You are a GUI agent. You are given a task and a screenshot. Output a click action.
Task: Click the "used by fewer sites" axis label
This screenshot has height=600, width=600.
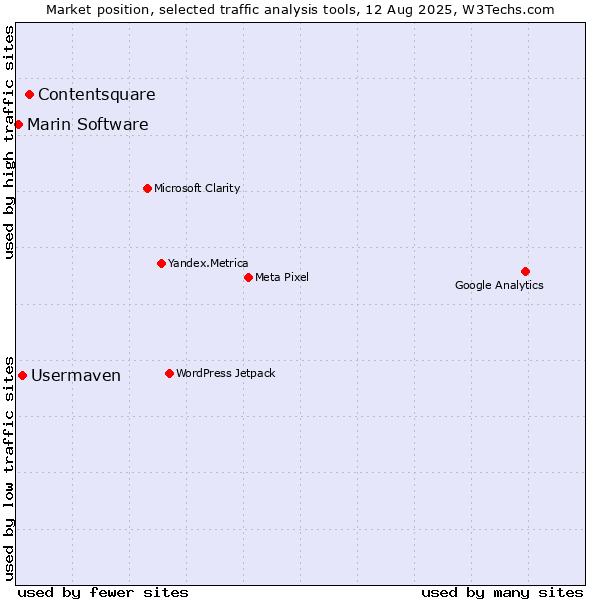[103, 593]
